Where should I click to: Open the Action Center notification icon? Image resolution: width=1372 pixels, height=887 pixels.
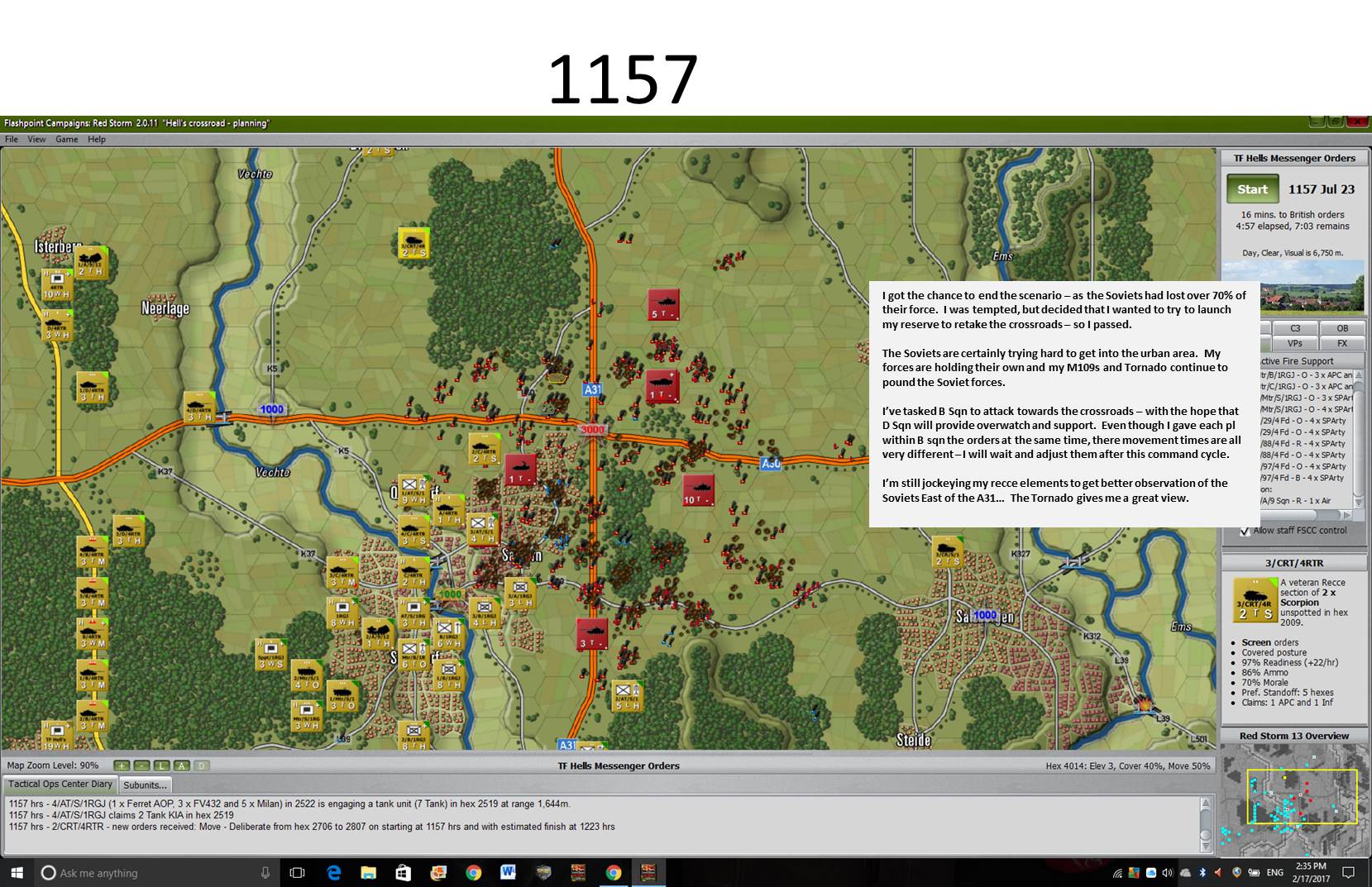(1348, 872)
